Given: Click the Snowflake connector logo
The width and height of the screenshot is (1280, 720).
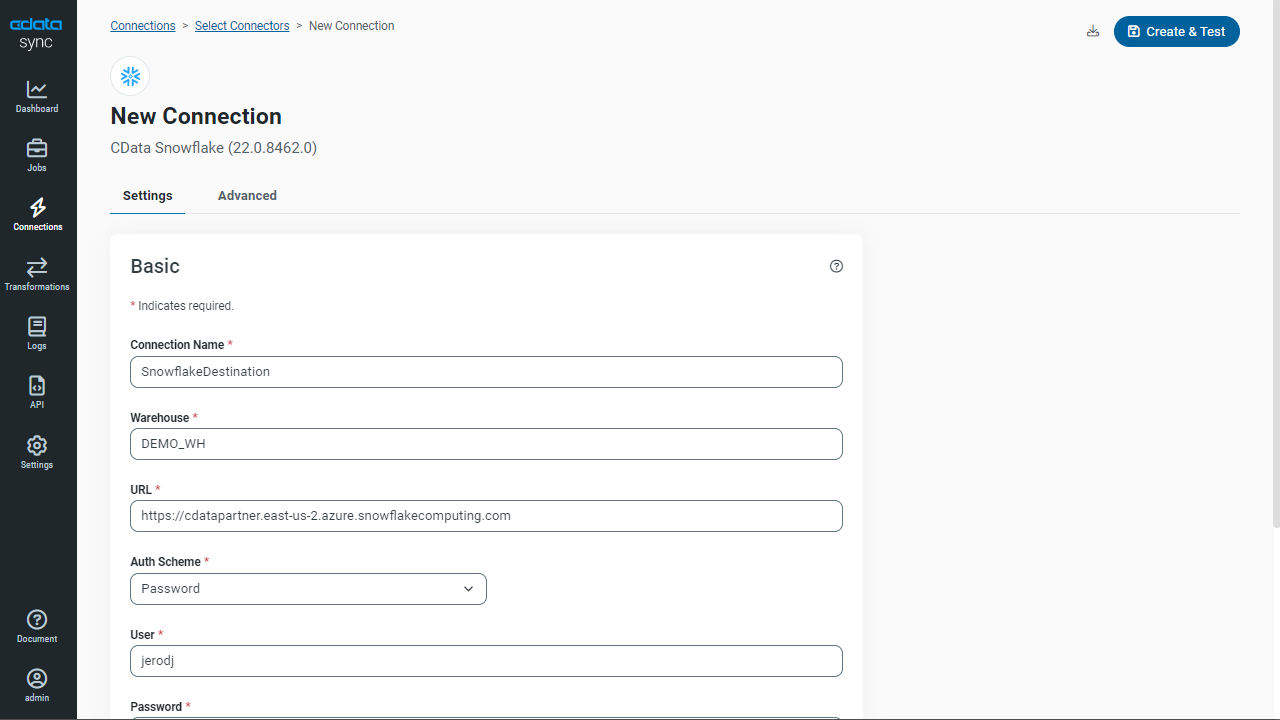Looking at the screenshot, I should (x=130, y=76).
